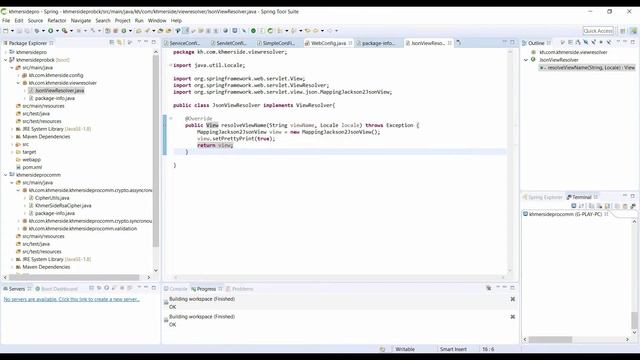The image size is (640, 360).
Task: Click the Debug bug toolbar icon
Action: (x=37, y=31)
